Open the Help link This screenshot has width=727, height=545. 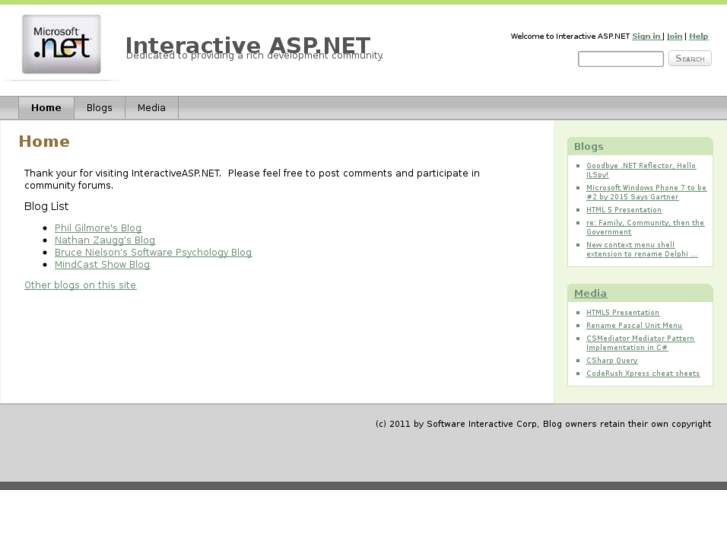pos(698,36)
